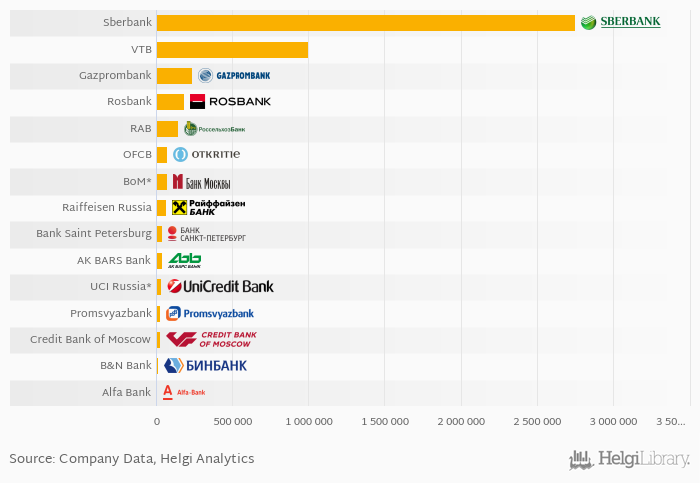Click the Credit Bank of Moscow axis label
This screenshot has width=700, height=483.
[x=90, y=339]
